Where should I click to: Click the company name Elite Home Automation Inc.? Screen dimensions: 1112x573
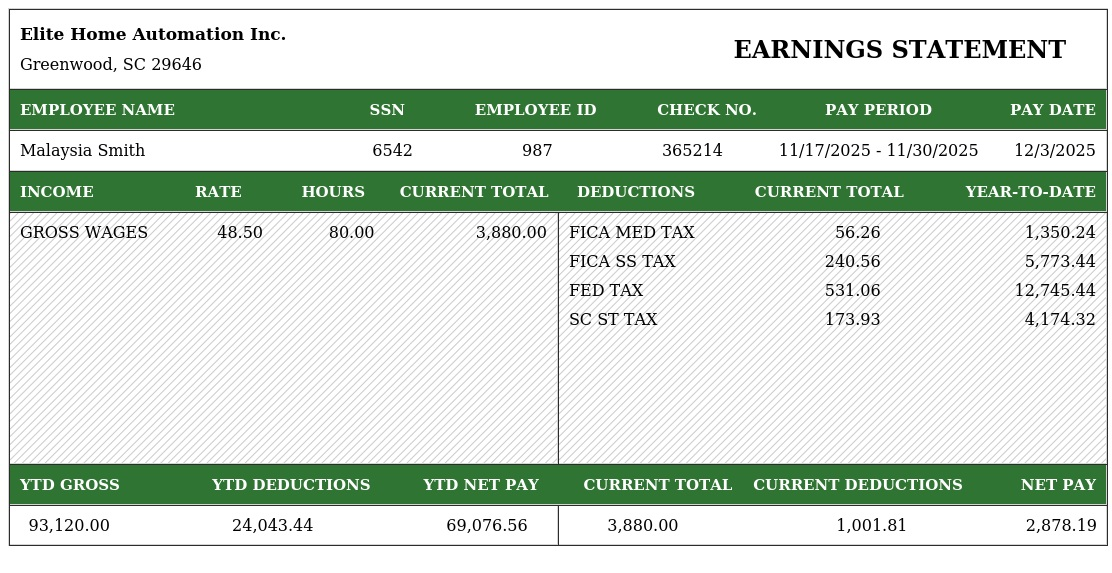tap(152, 34)
